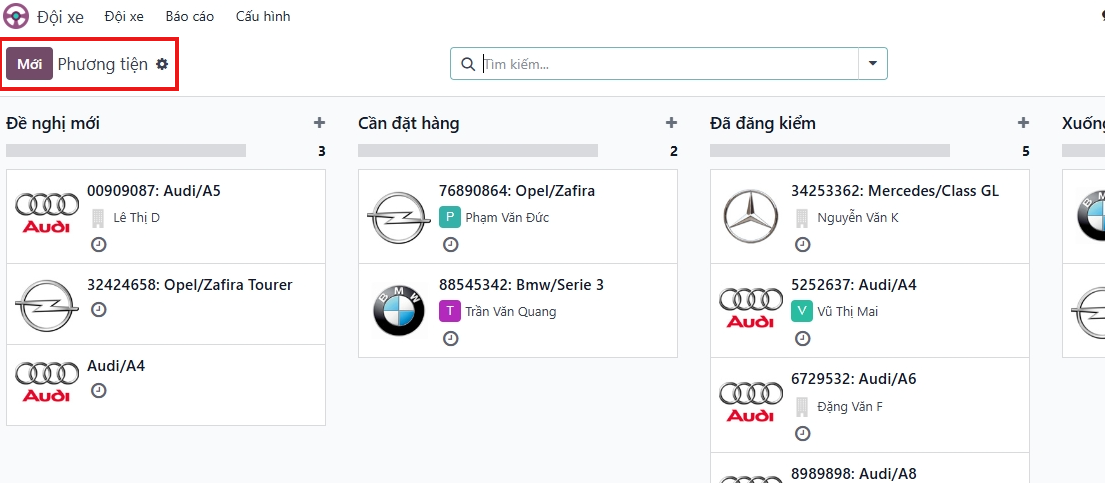Open card 5252637: Audi/A4
Image resolution: width=1105 pixels, height=483 pixels.
coord(870,310)
